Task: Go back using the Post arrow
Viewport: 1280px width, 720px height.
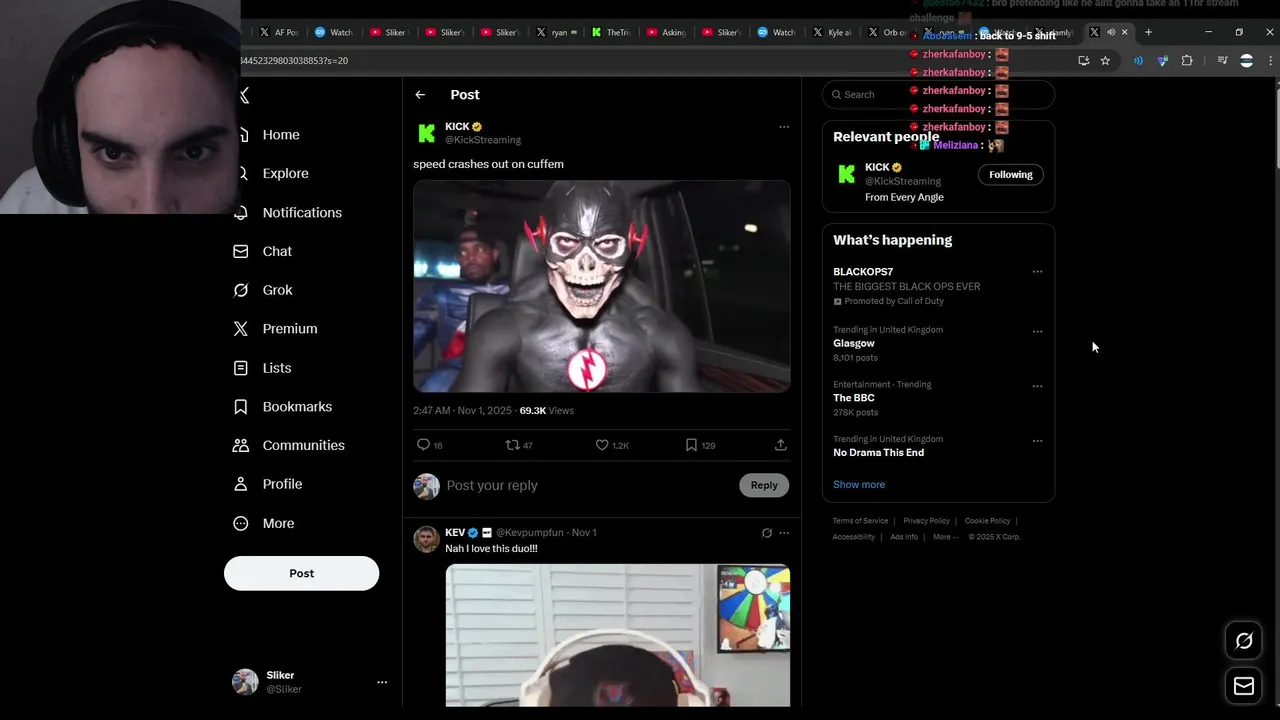Action: [420, 95]
